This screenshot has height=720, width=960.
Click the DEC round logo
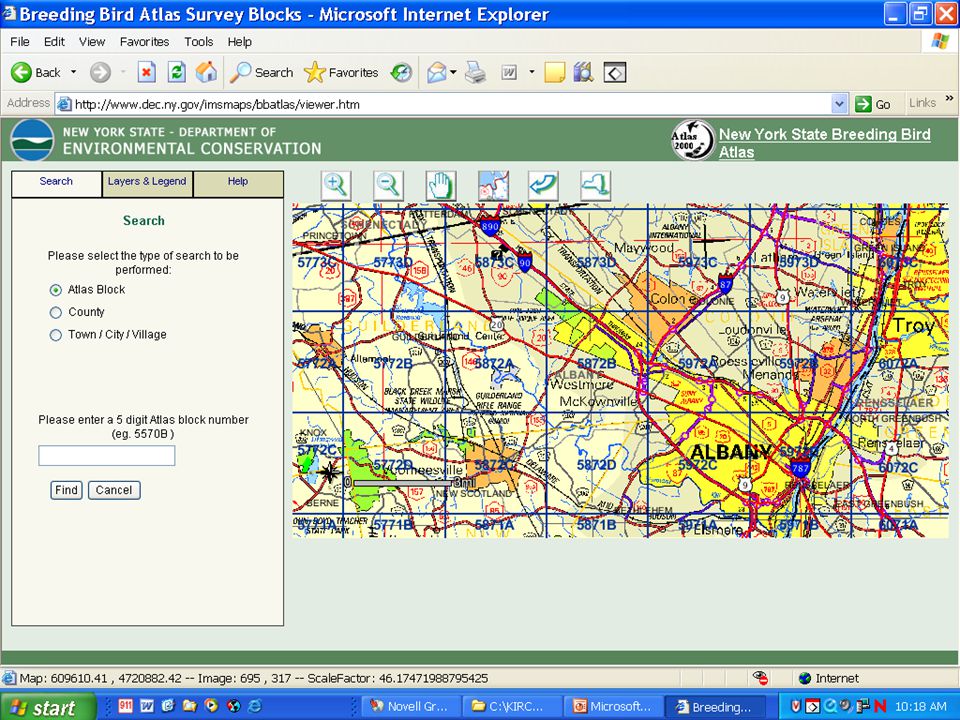point(32,140)
